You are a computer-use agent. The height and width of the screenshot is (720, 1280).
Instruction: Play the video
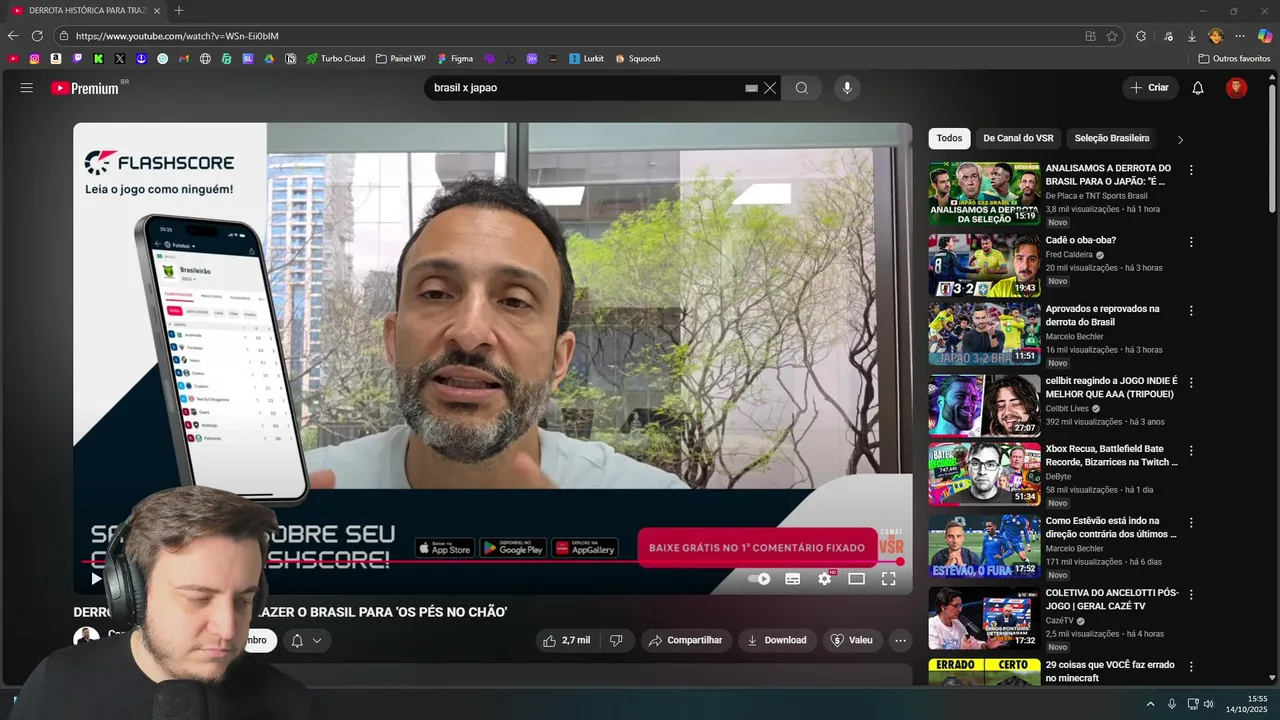point(96,578)
